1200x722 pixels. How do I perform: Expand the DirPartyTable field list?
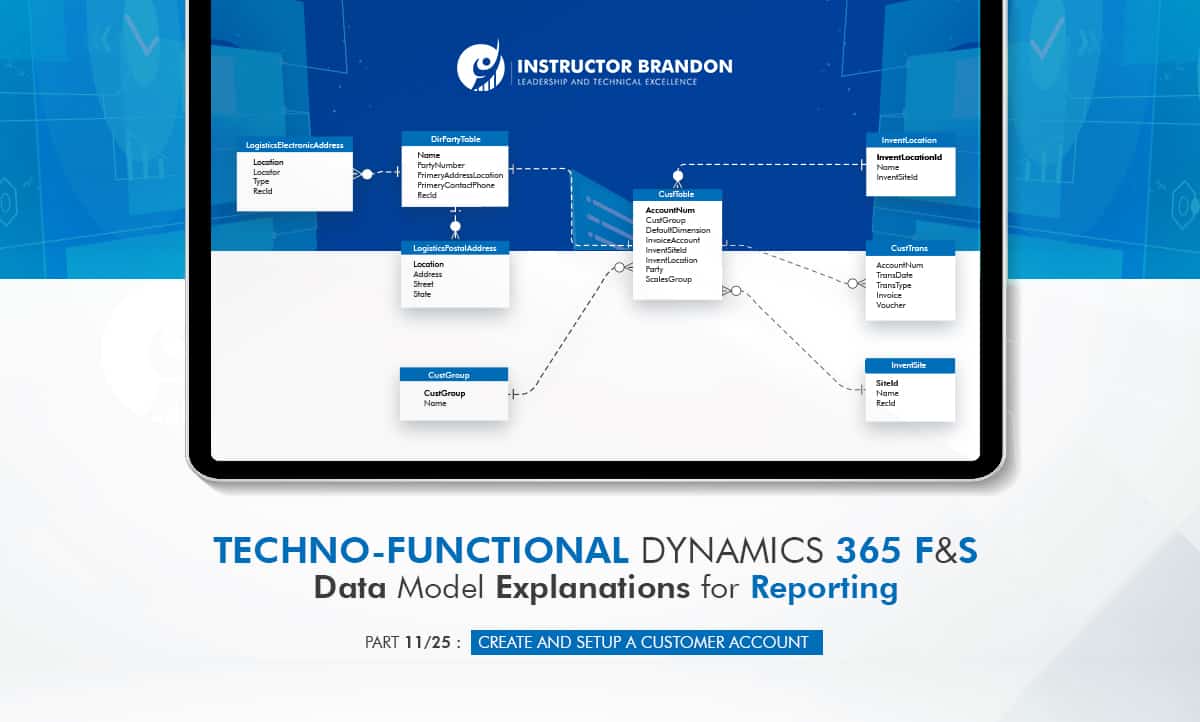[455, 175]
